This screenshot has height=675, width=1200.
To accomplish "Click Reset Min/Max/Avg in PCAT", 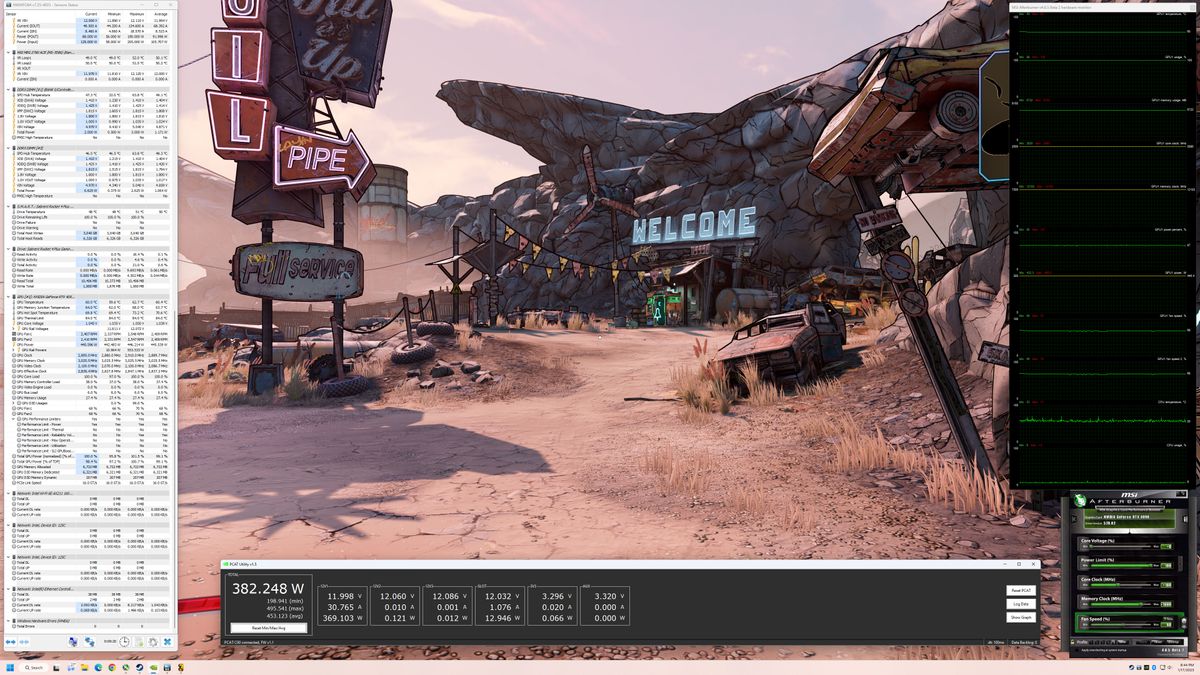I will (267, 628).
